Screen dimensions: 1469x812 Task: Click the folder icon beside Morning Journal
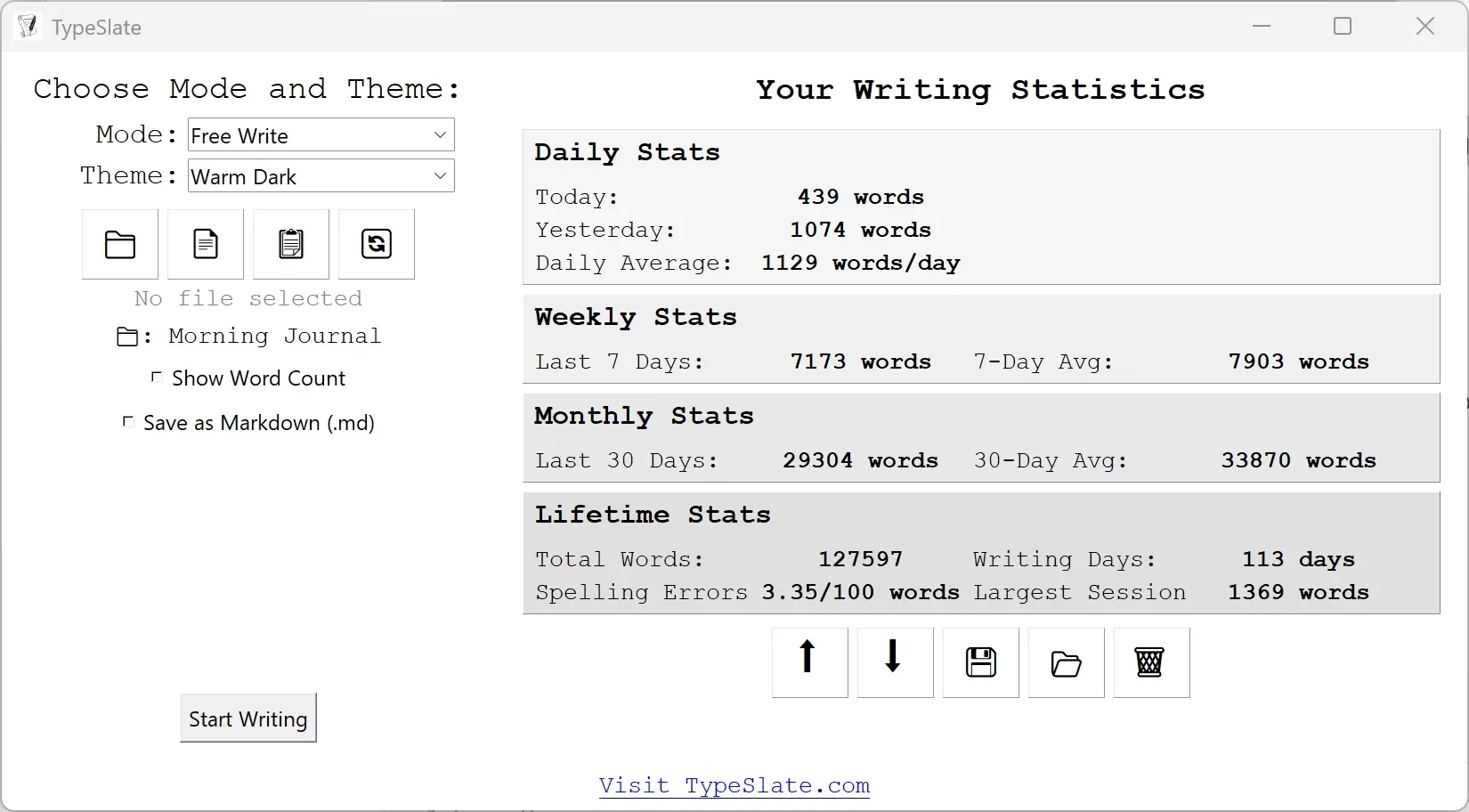(128, 337)
